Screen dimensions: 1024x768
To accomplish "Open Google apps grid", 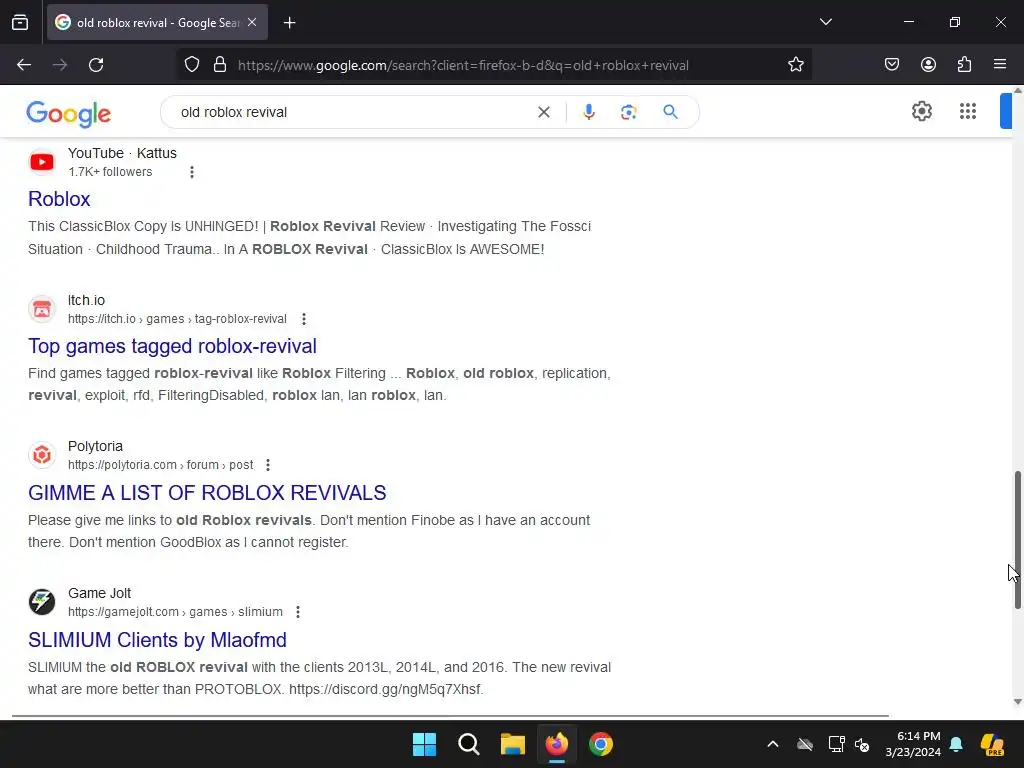I will click(968, 111).
